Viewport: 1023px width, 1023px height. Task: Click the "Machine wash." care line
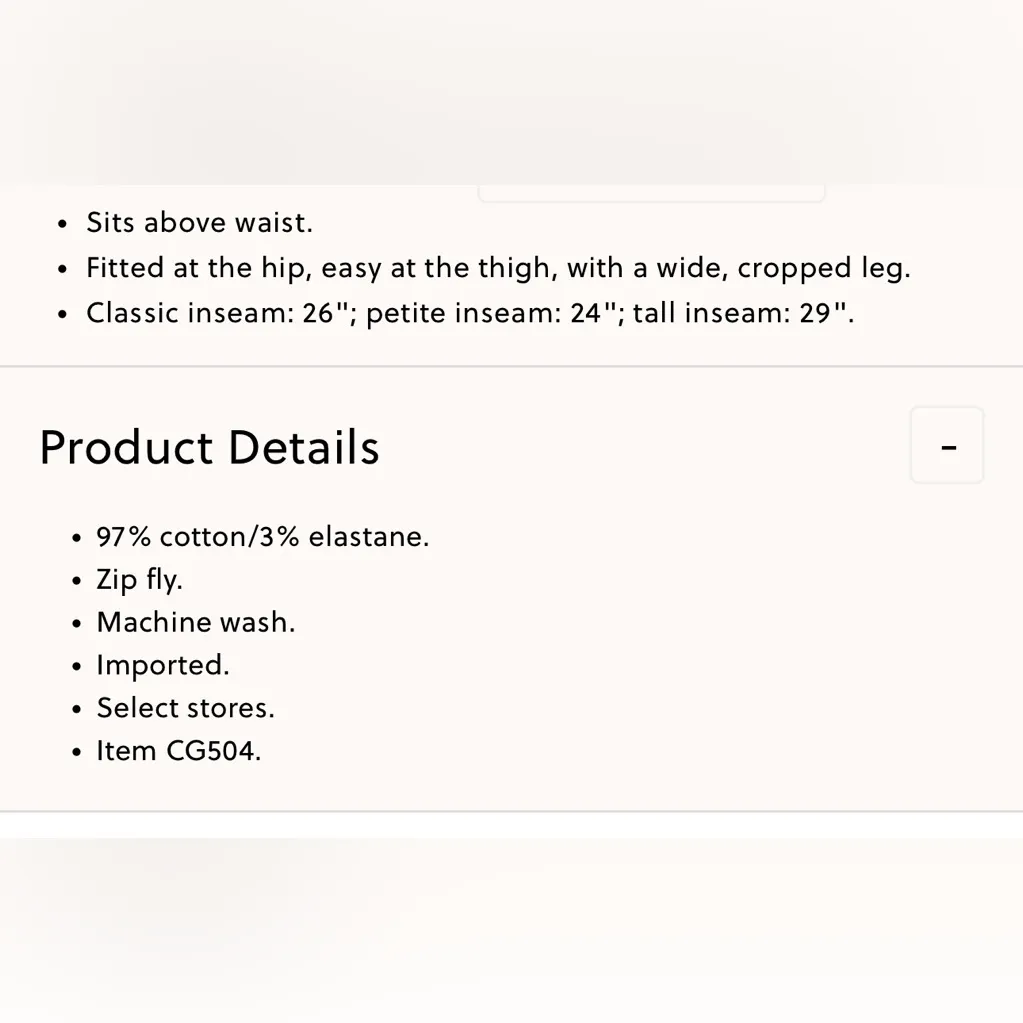(x=195, y=622)
